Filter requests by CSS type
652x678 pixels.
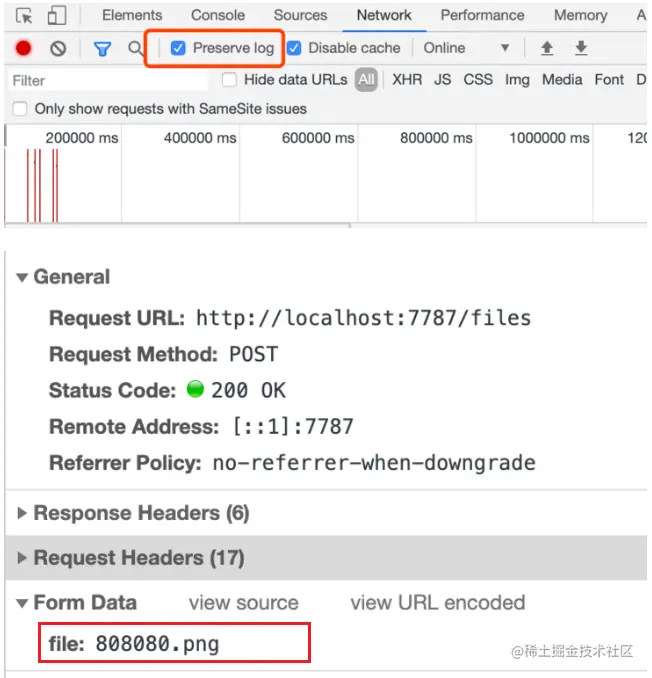click(478, 80)
